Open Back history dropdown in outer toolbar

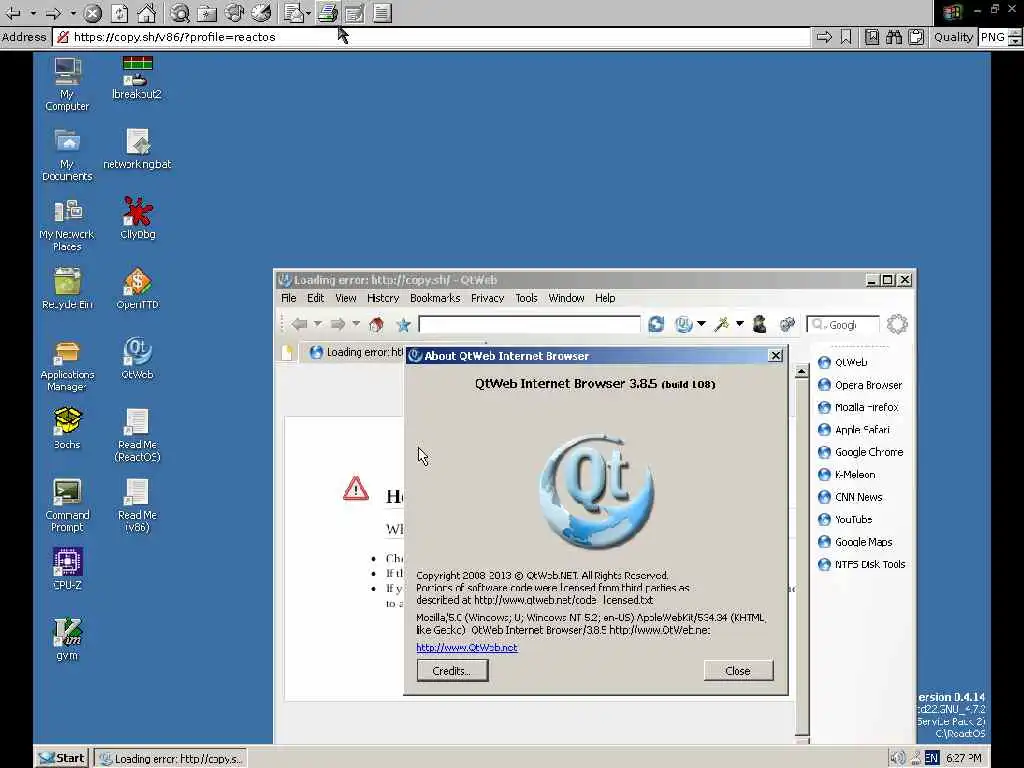tap(33, 12)
